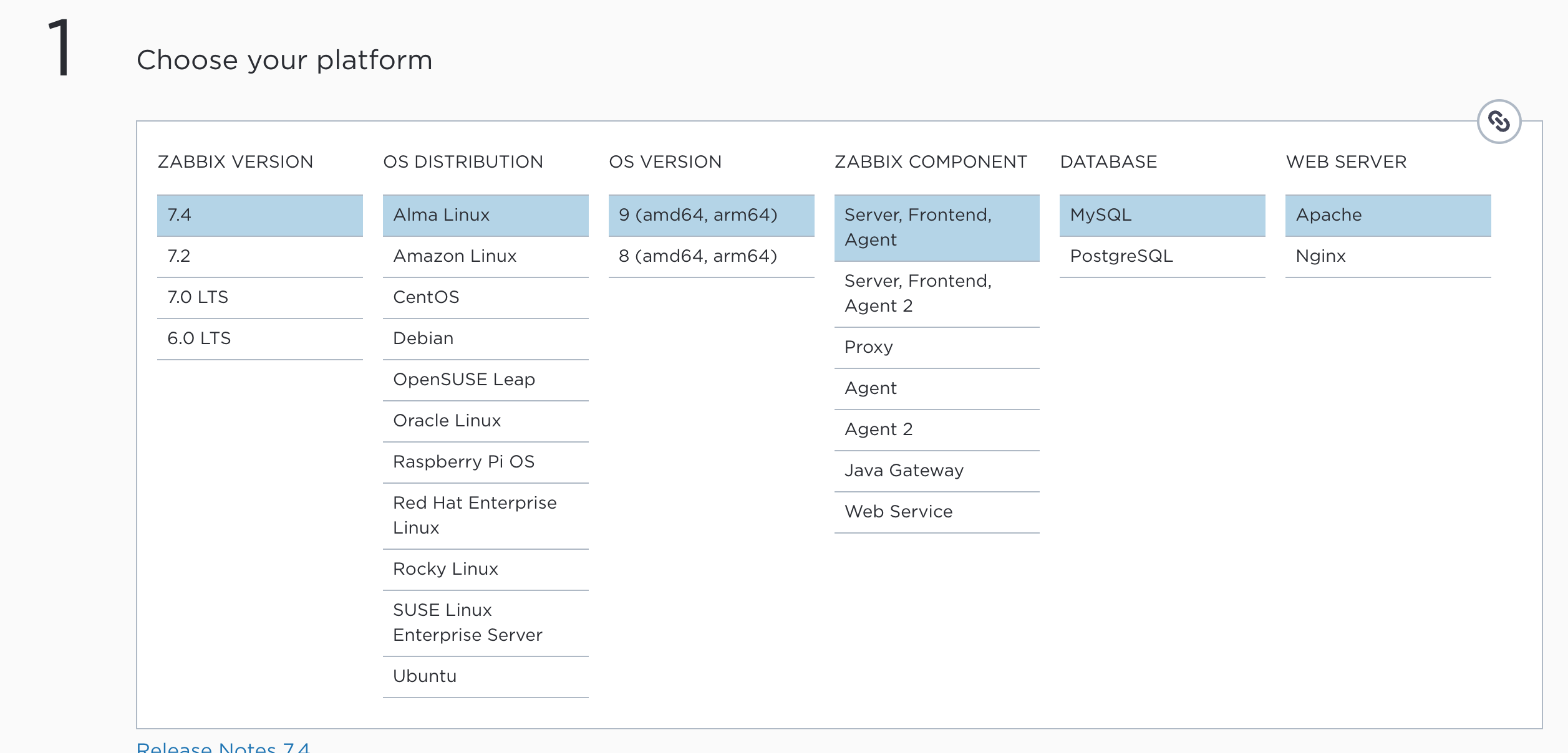
Task: Select Zabbix version 7.4
Action: pyautogui.click(x=260, y=215)
